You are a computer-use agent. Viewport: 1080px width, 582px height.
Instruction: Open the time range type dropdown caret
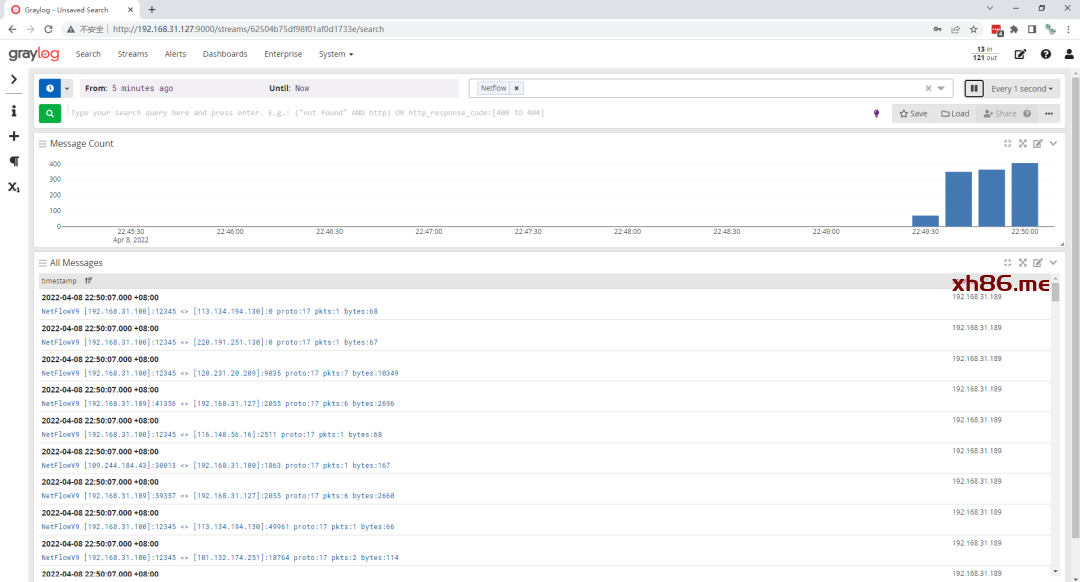click(x=68, y=88)
